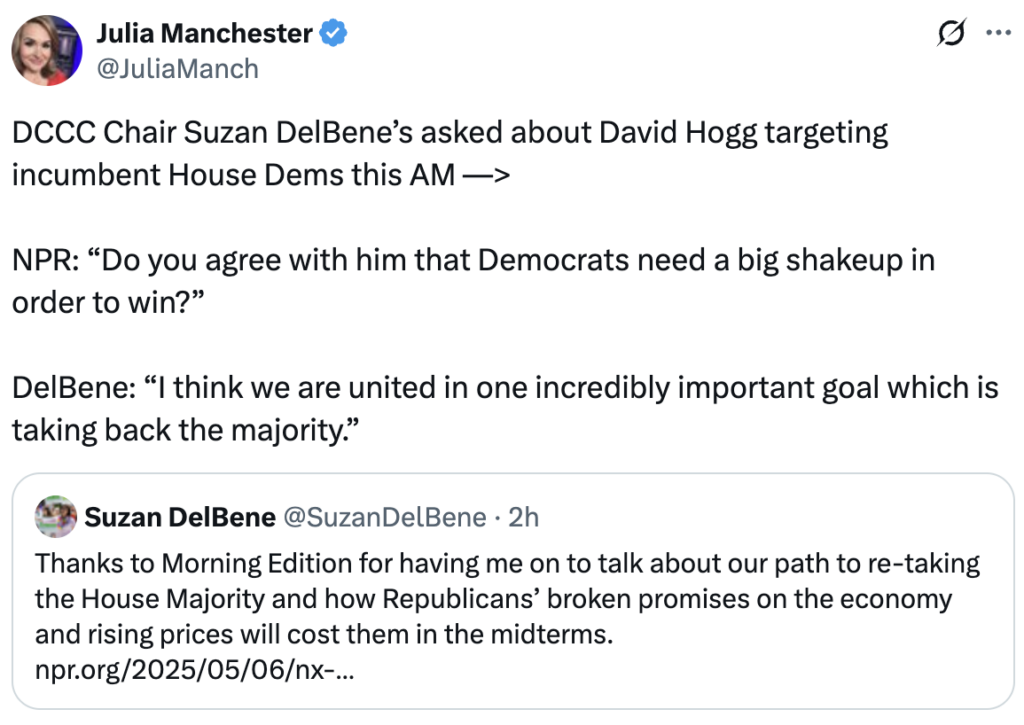Click Suzan DelBene's small avatar
The width and height of the screenshot is (1024, 725).
[55, 517]
